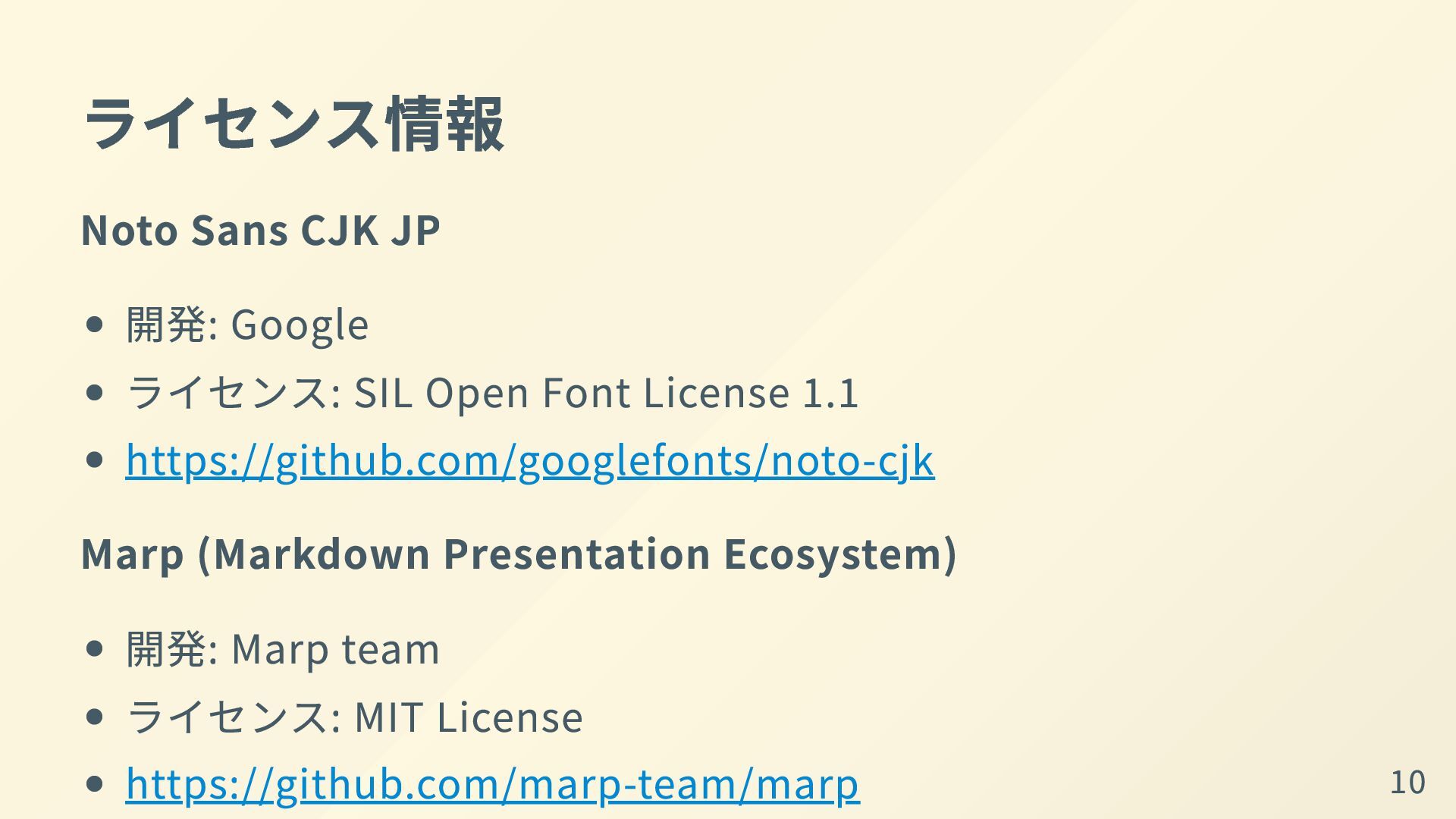This screenshot has width=1456, height=819.
Task: Click the SIL Open Font License 1.1 text
Action: click(606, 393)
